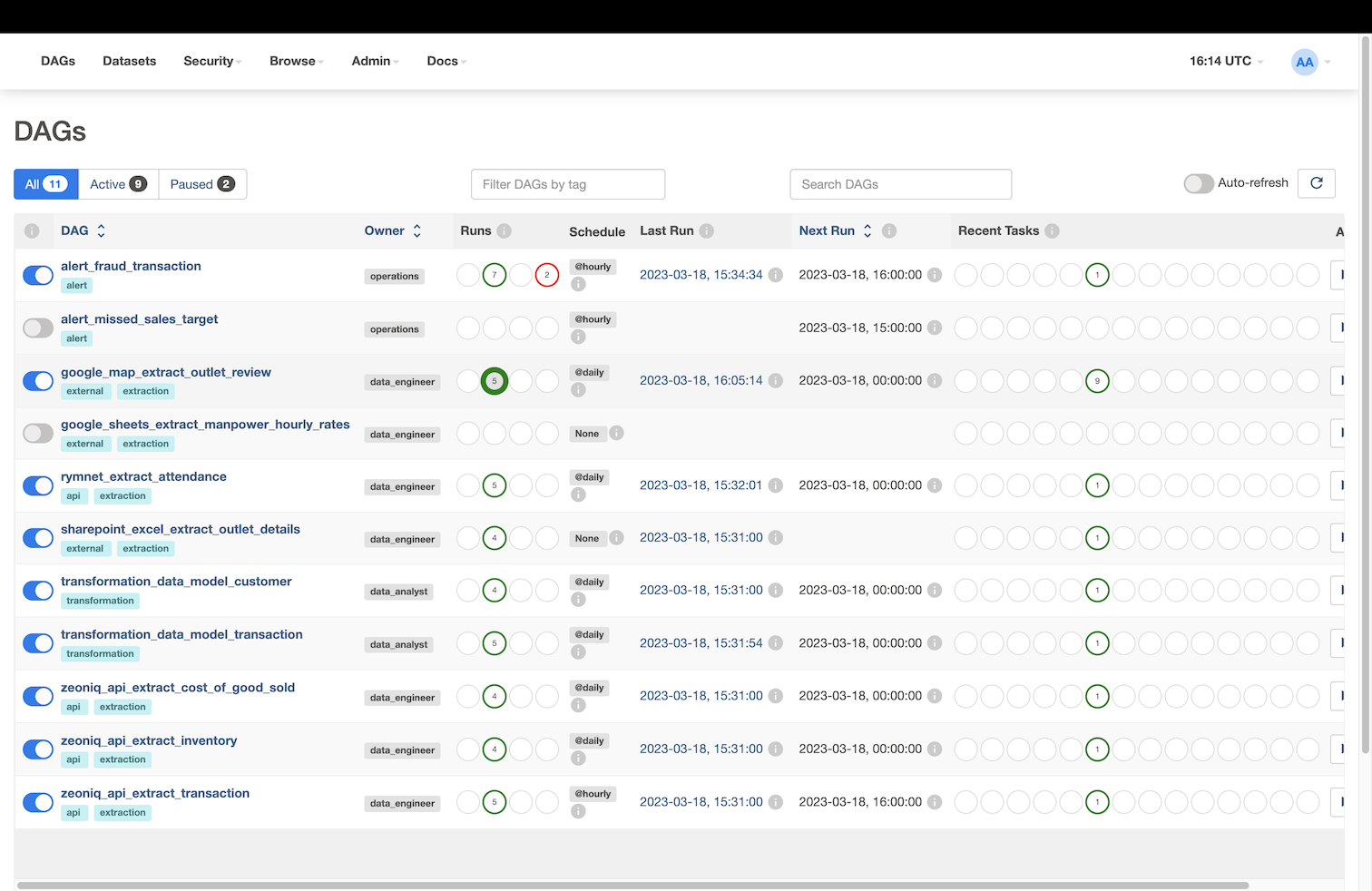Viewport: 1372px width, 891px height.
Task: Unpause google_sheets_extract_manpower_hourly_rates DAG toggle
Action: click(x=38, y=434)
